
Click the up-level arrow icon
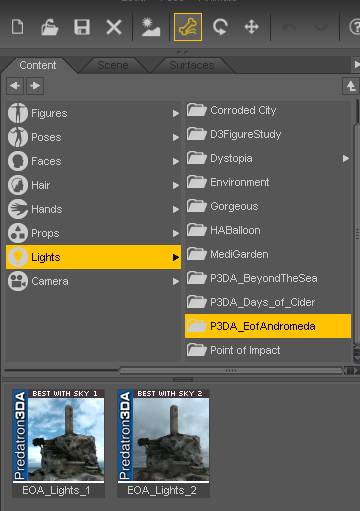tap(351, 86)
